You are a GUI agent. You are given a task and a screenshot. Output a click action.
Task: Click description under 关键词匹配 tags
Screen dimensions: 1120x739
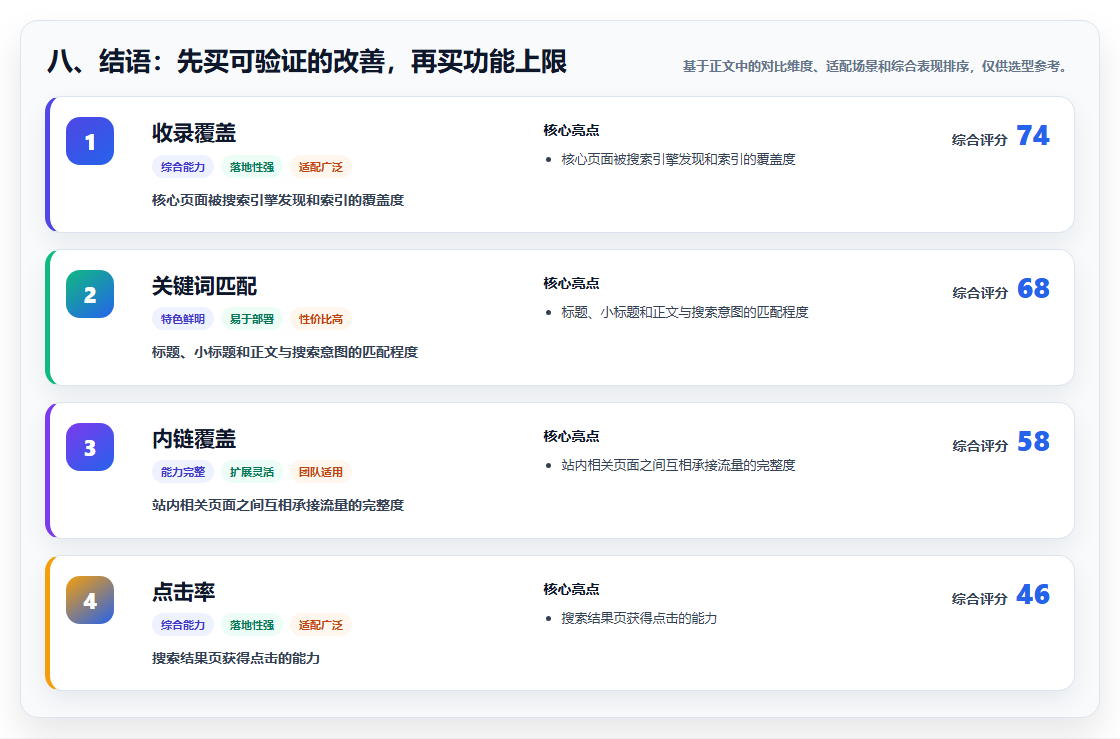[285, 352]
